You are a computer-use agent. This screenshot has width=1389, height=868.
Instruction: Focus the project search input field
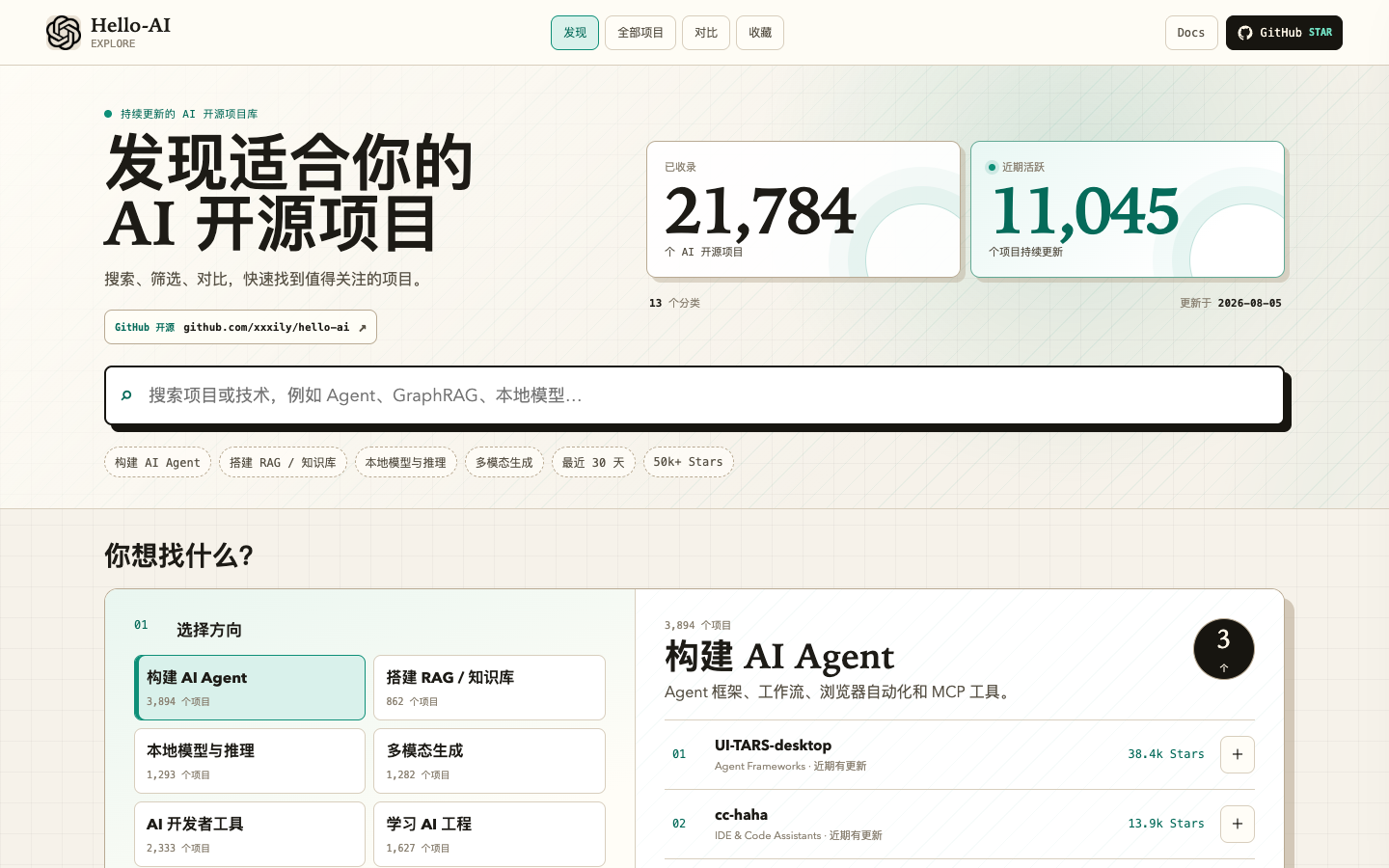(694, 395)
